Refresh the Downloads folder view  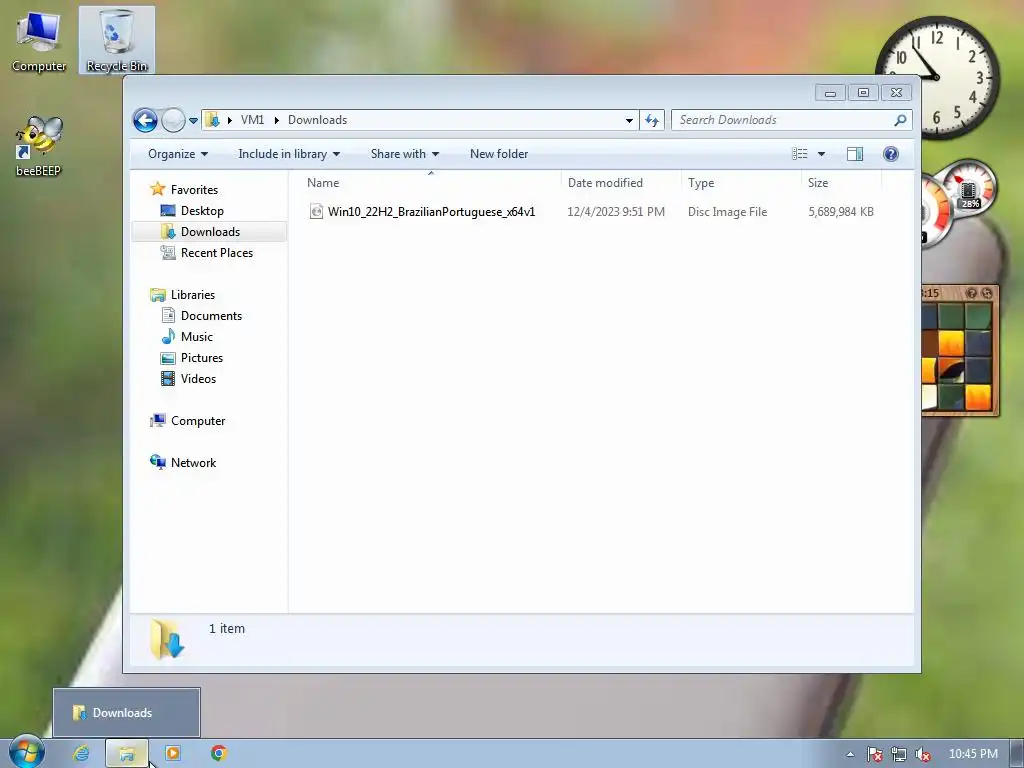pyautogui.click(x=652, y=120)
